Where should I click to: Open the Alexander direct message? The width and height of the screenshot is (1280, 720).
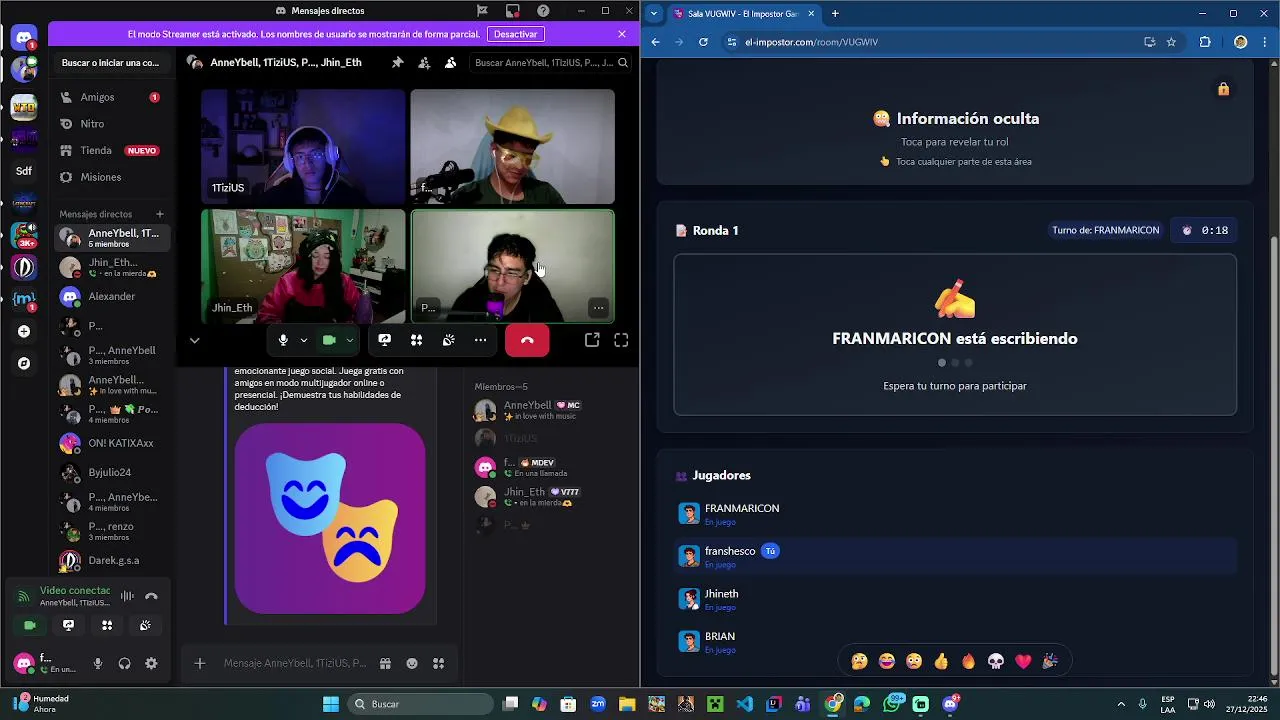click(111, 296)
